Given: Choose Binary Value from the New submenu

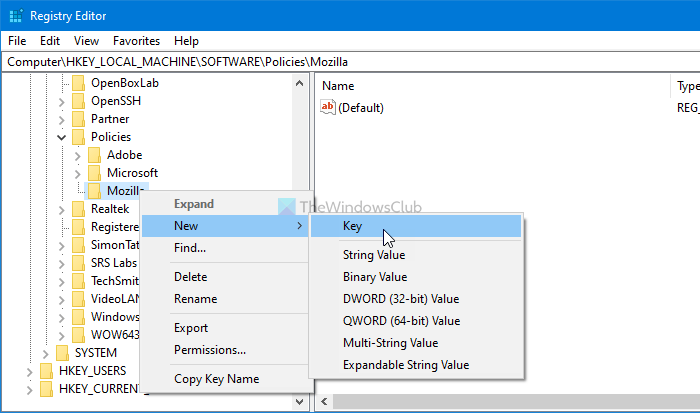Looking at the screenshot, I should [416, 277].
